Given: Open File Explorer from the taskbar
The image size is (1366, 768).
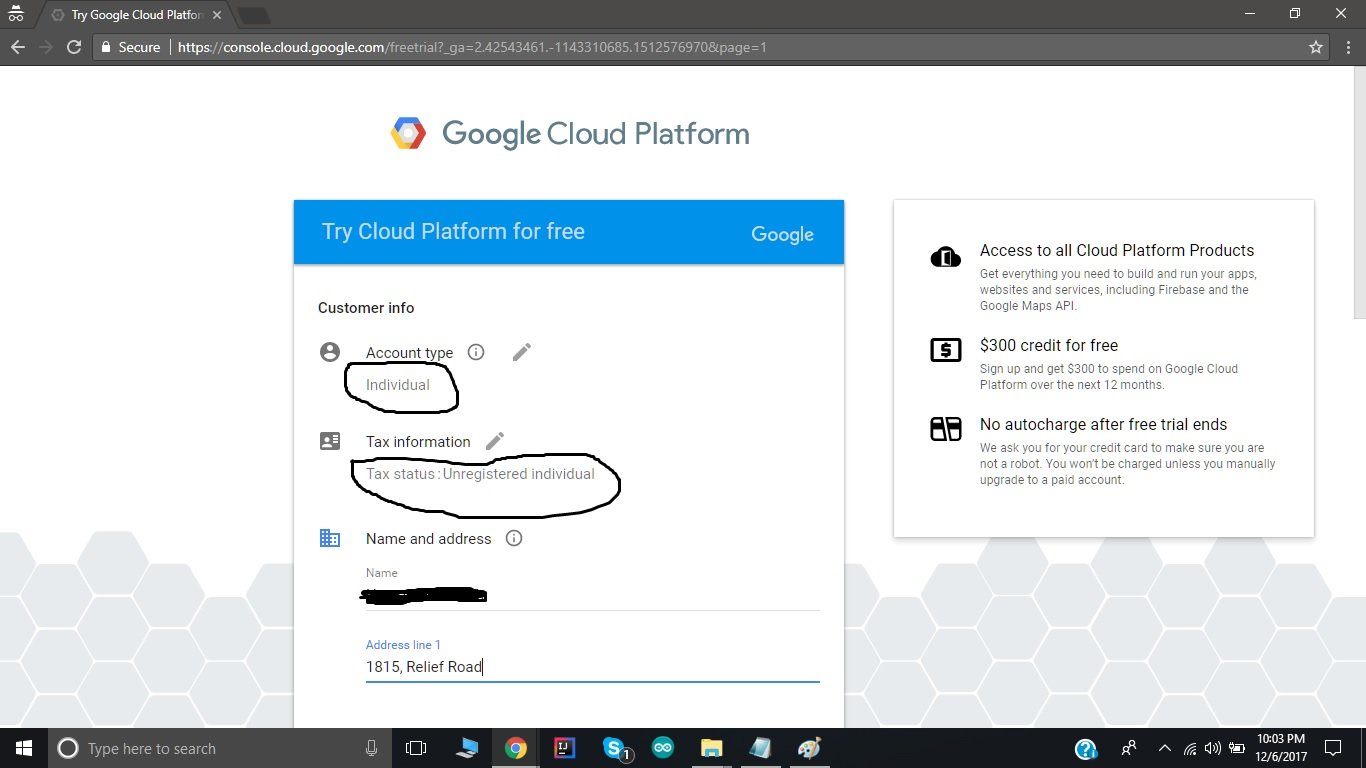Looking at the screenshot, I should 711,748.
